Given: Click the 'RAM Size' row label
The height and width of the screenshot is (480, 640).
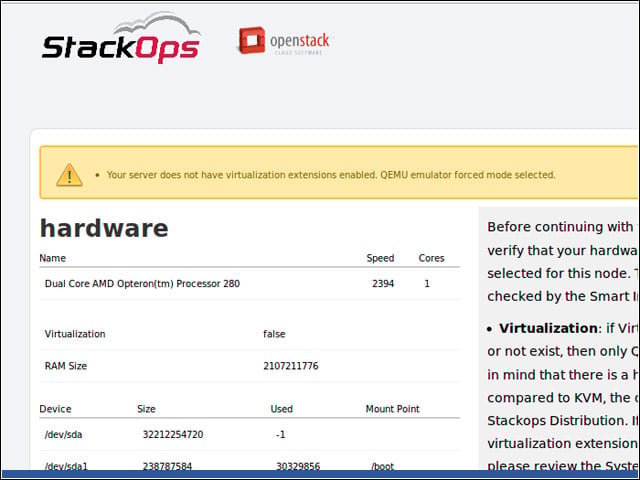Looking at the screenshot, I should coord(66,366).
